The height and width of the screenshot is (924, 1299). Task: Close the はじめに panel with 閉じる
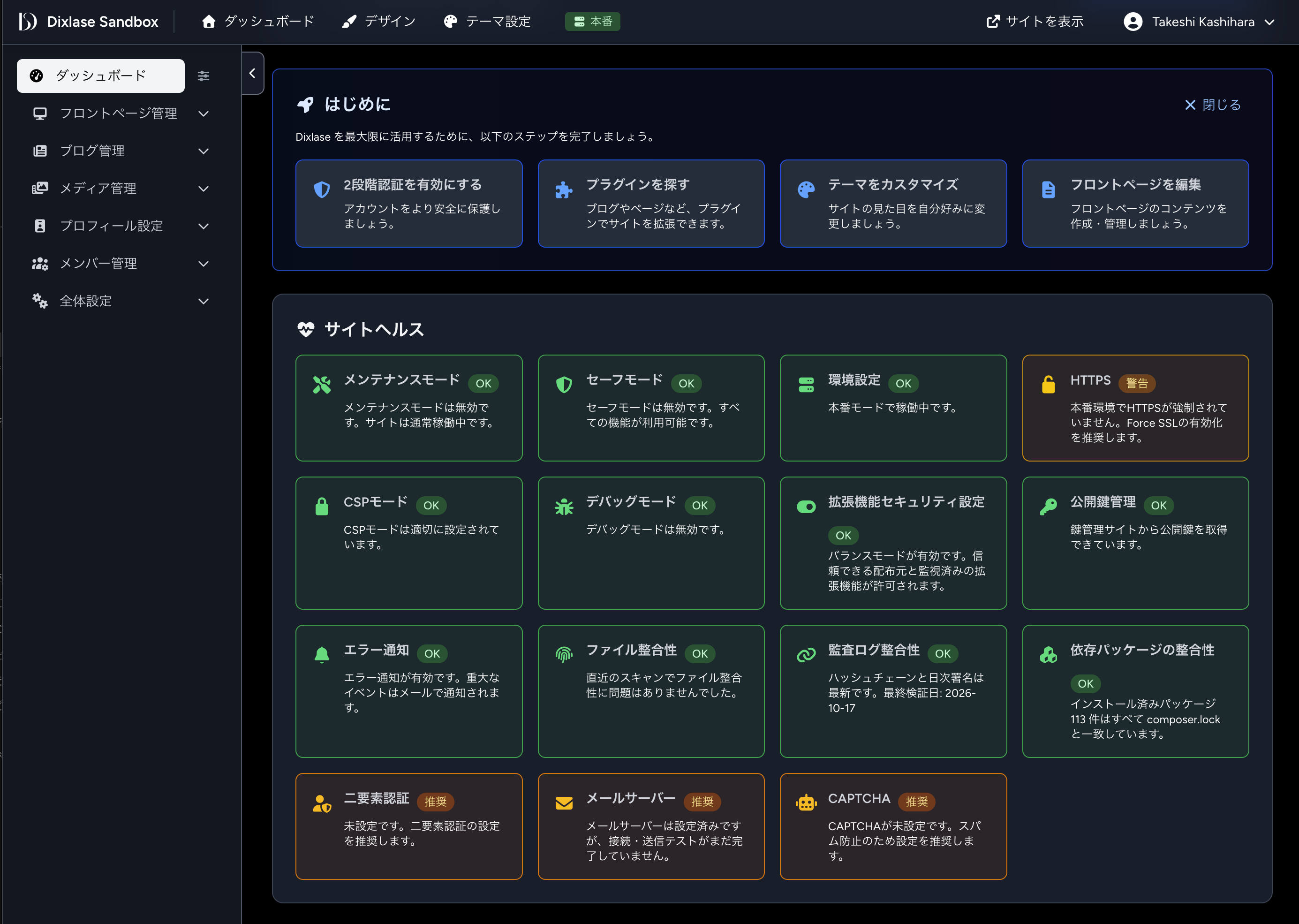pos(1213,105)
